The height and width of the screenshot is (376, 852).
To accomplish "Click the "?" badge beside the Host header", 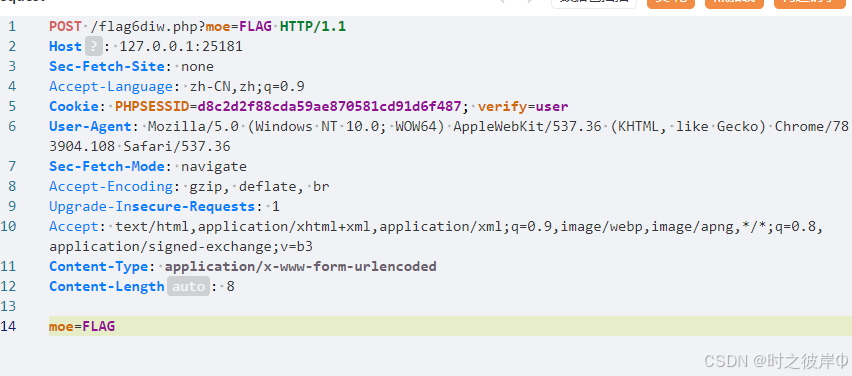I will (x=93, y=47).
